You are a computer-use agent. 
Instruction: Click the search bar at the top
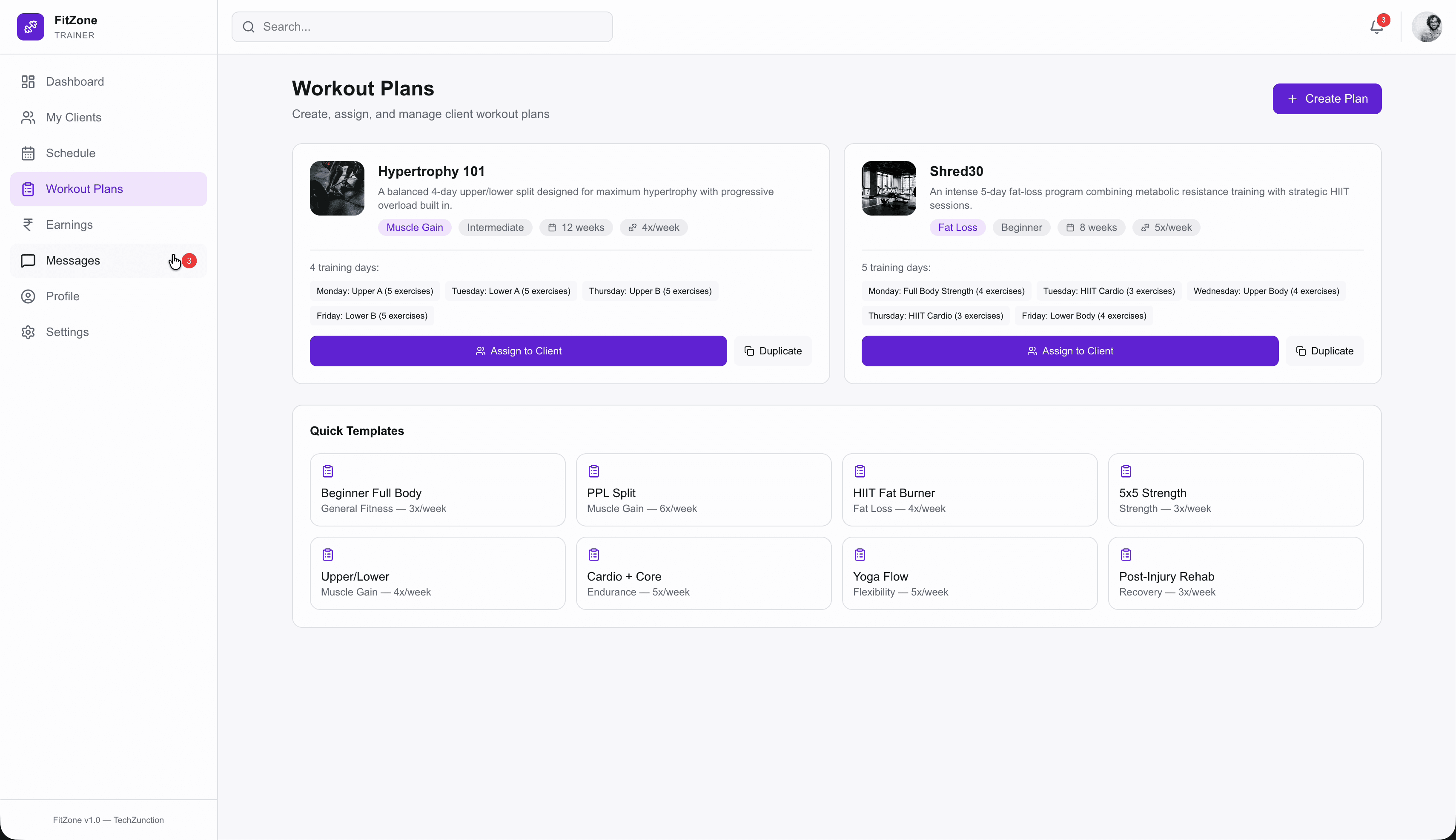(421, 26)
